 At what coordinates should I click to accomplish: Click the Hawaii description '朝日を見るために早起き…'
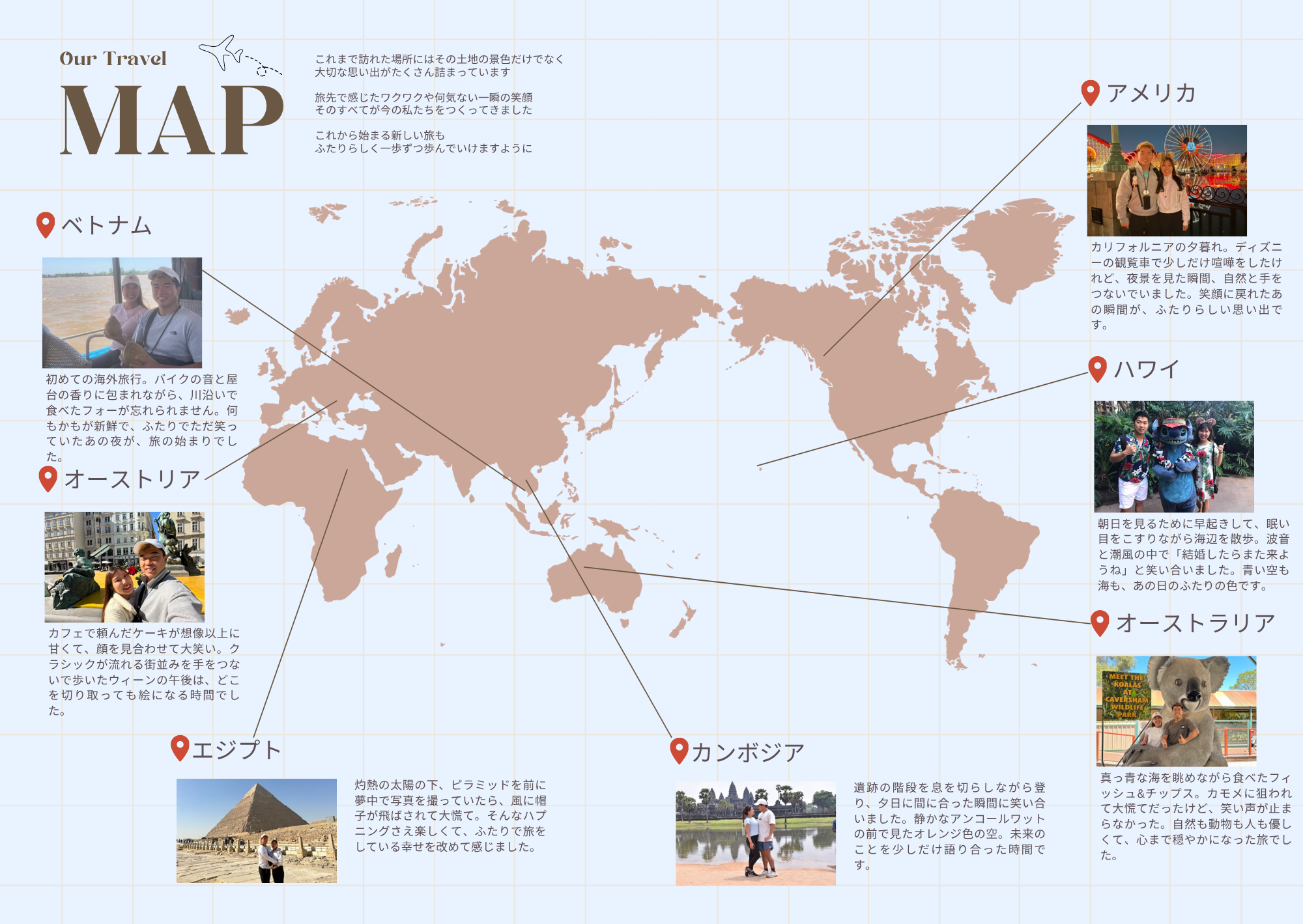pos(1194,554)
